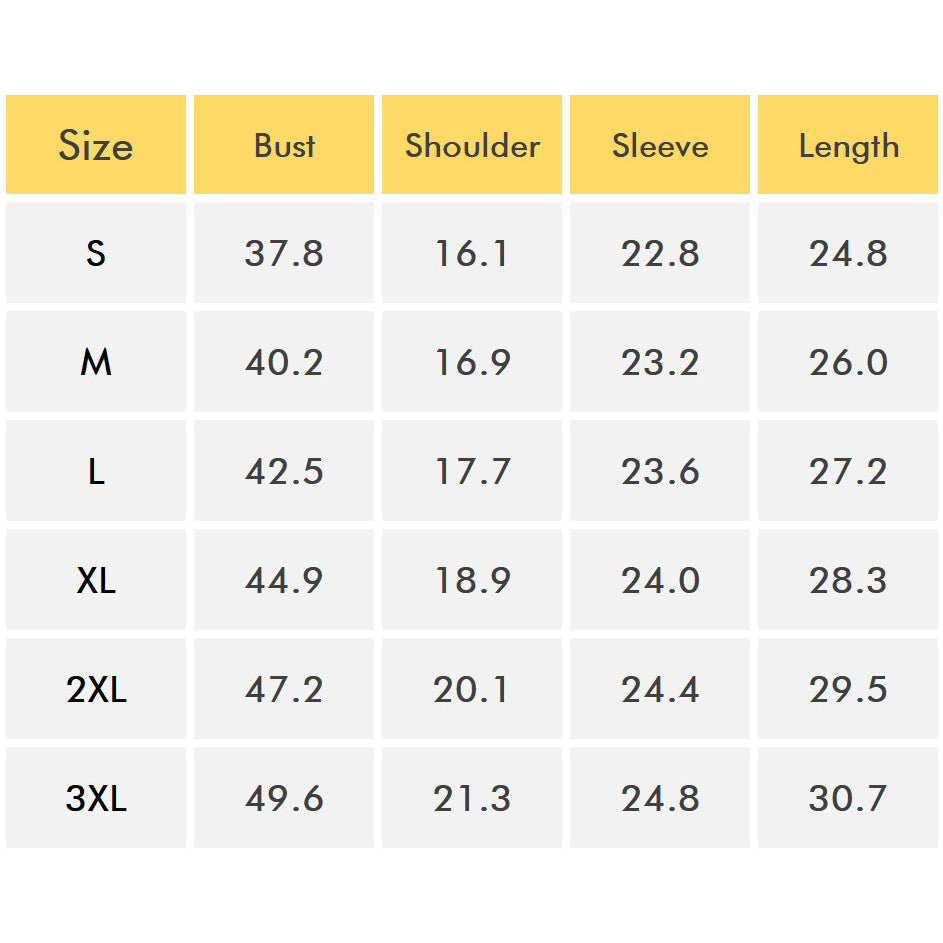This screenshot has height=943, width=943.
Task: Select the 2XL size row label
Action: [x=96, y=689]
